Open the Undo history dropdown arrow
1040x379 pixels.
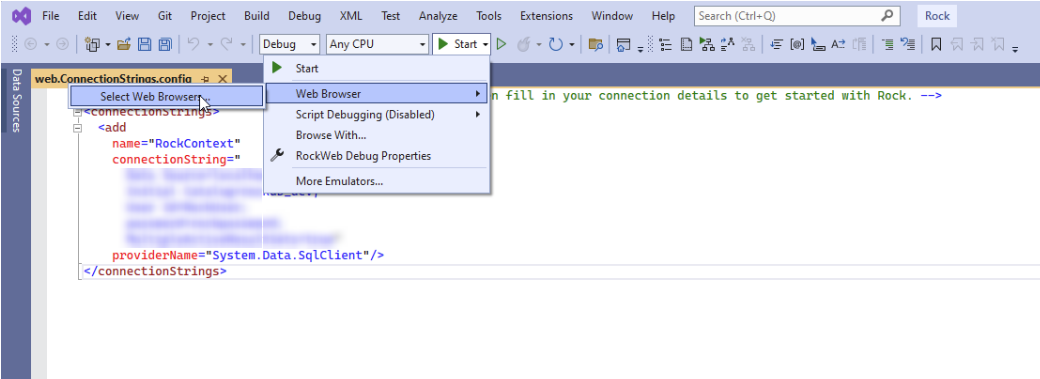point(210,44)
